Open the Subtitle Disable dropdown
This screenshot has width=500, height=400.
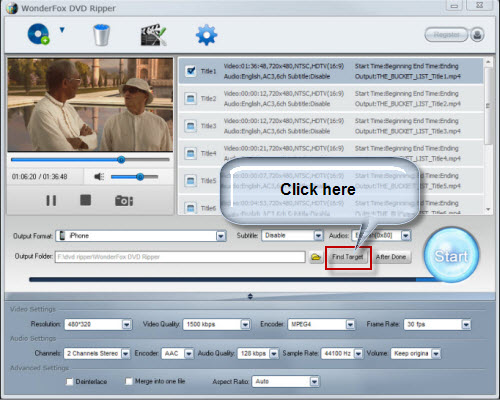[x=292, y=236]
